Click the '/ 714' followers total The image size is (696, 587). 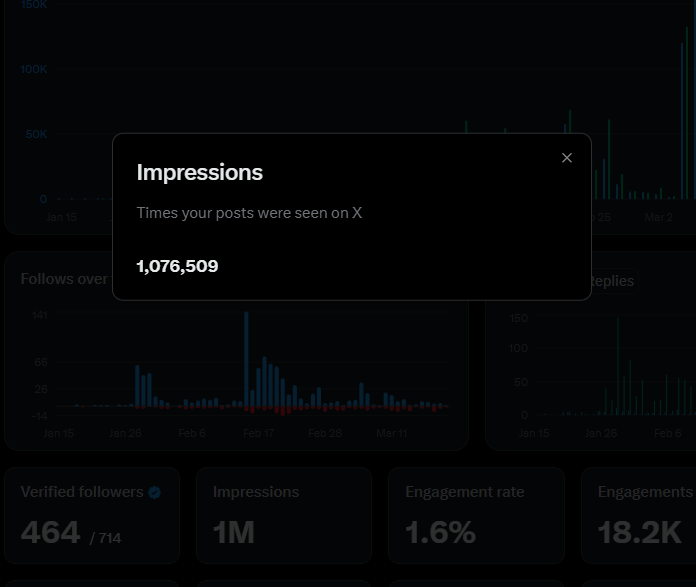point(105,538)
